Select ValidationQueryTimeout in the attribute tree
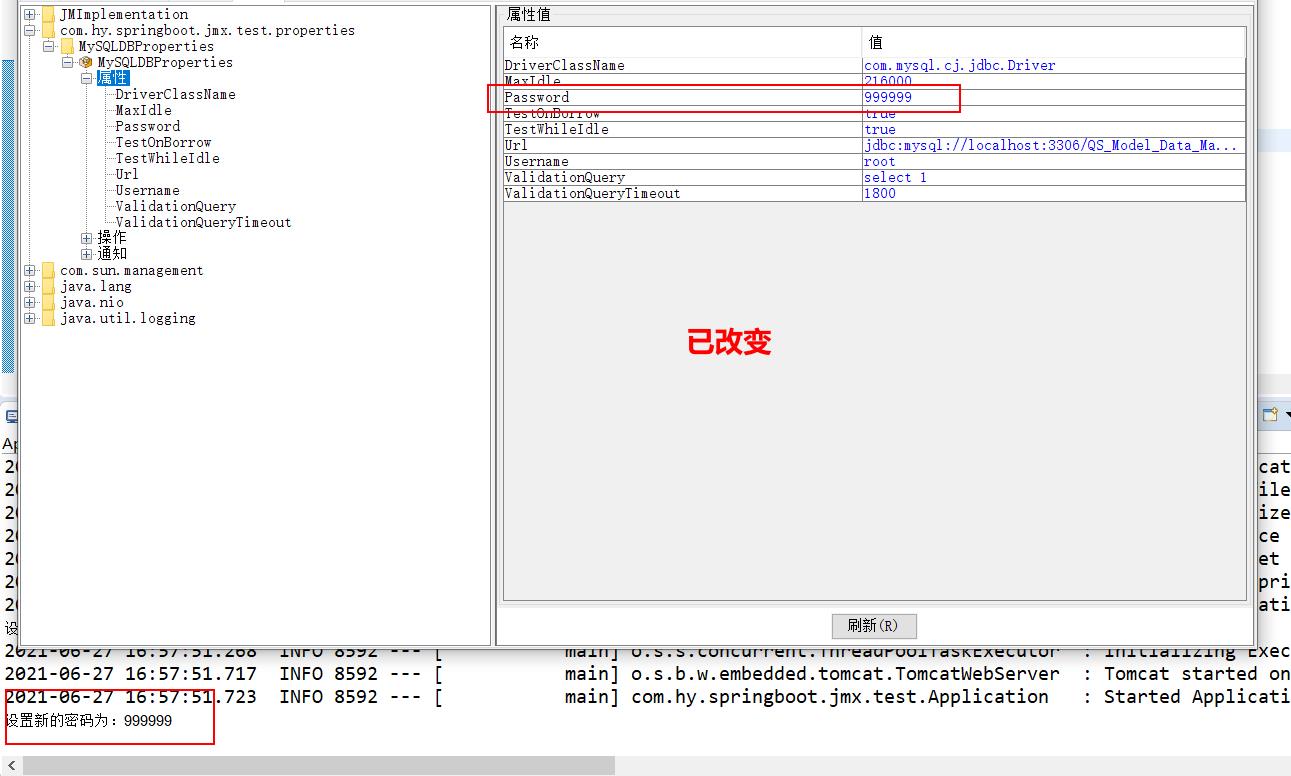The width and height of the screenshot is (1291, 776). [x=204, y=223]
